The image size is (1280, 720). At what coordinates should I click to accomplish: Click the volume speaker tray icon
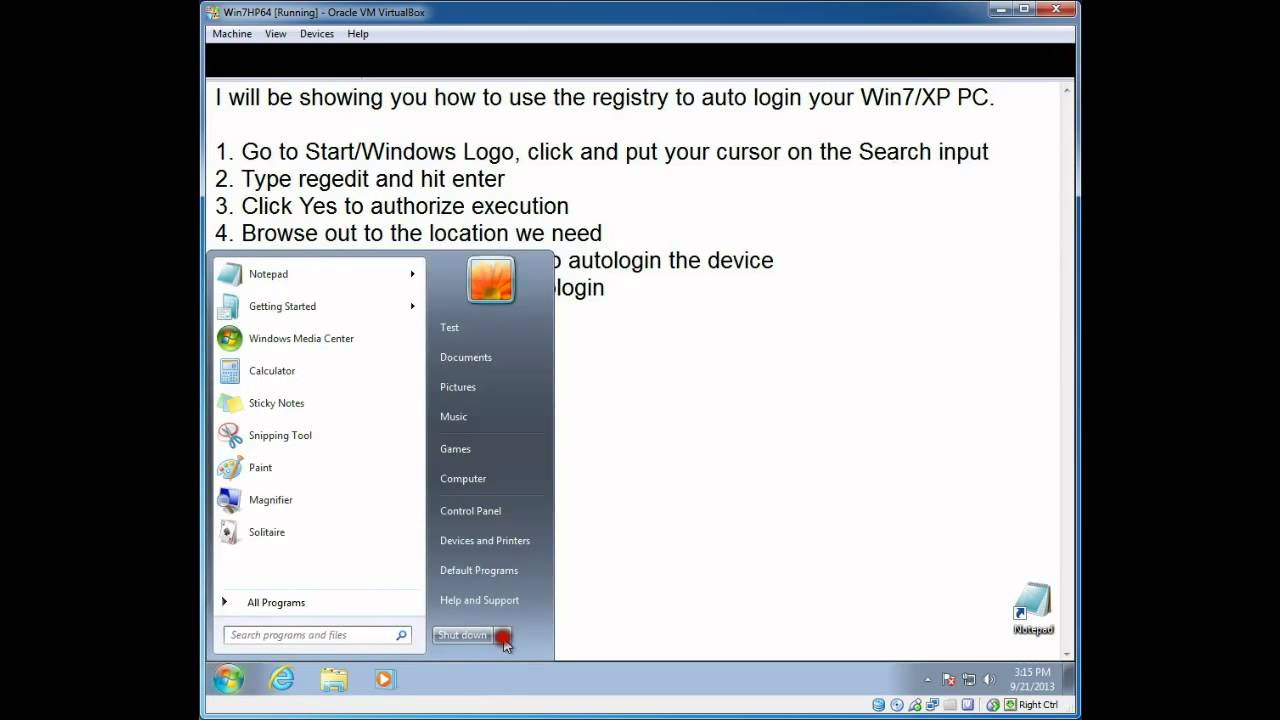pos(990,680)
